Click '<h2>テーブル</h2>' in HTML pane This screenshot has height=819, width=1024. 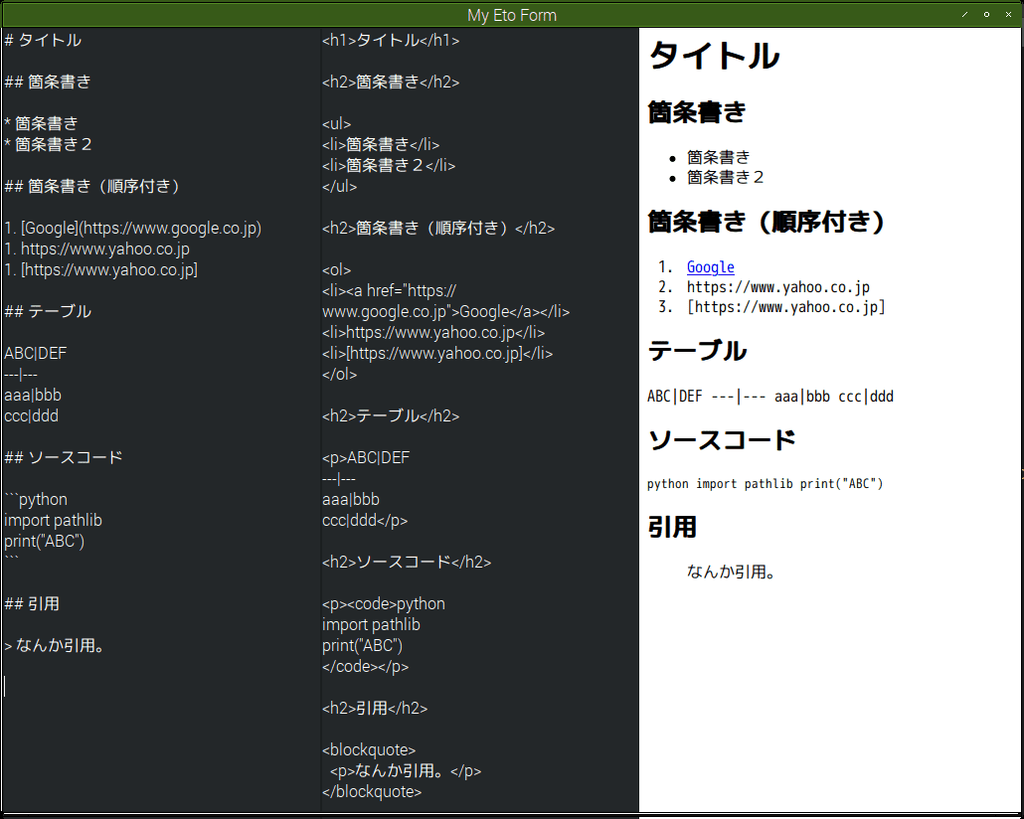pos(391,417)
